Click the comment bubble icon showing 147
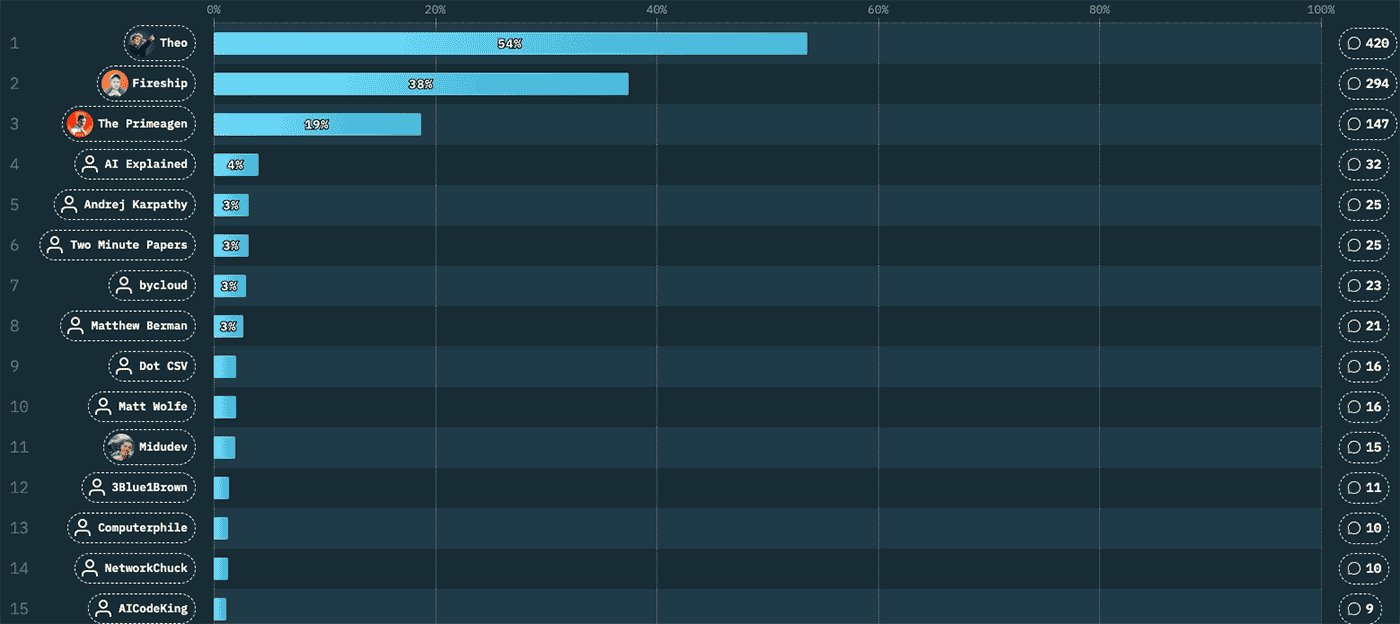This screenshot has width=1400, height=624. tap(1354, 124)
